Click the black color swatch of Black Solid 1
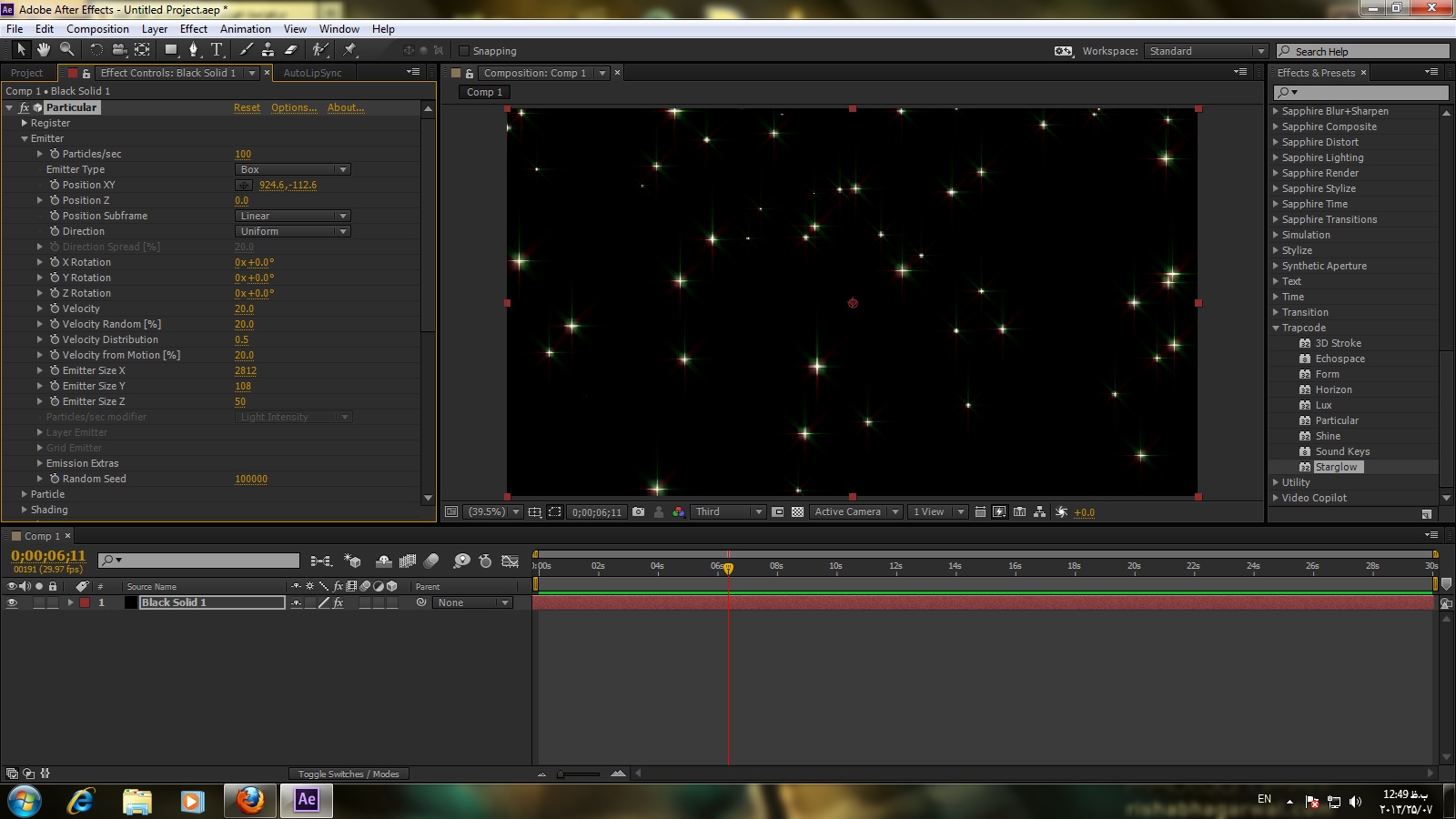 [x=130, y=602]
